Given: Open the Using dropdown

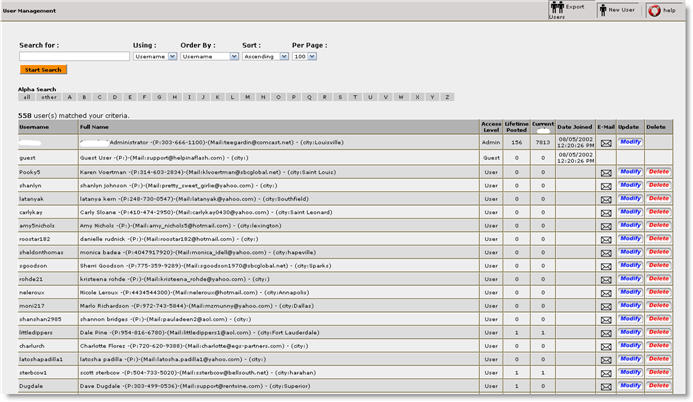Looking at the screenshot, I should 155,57.
